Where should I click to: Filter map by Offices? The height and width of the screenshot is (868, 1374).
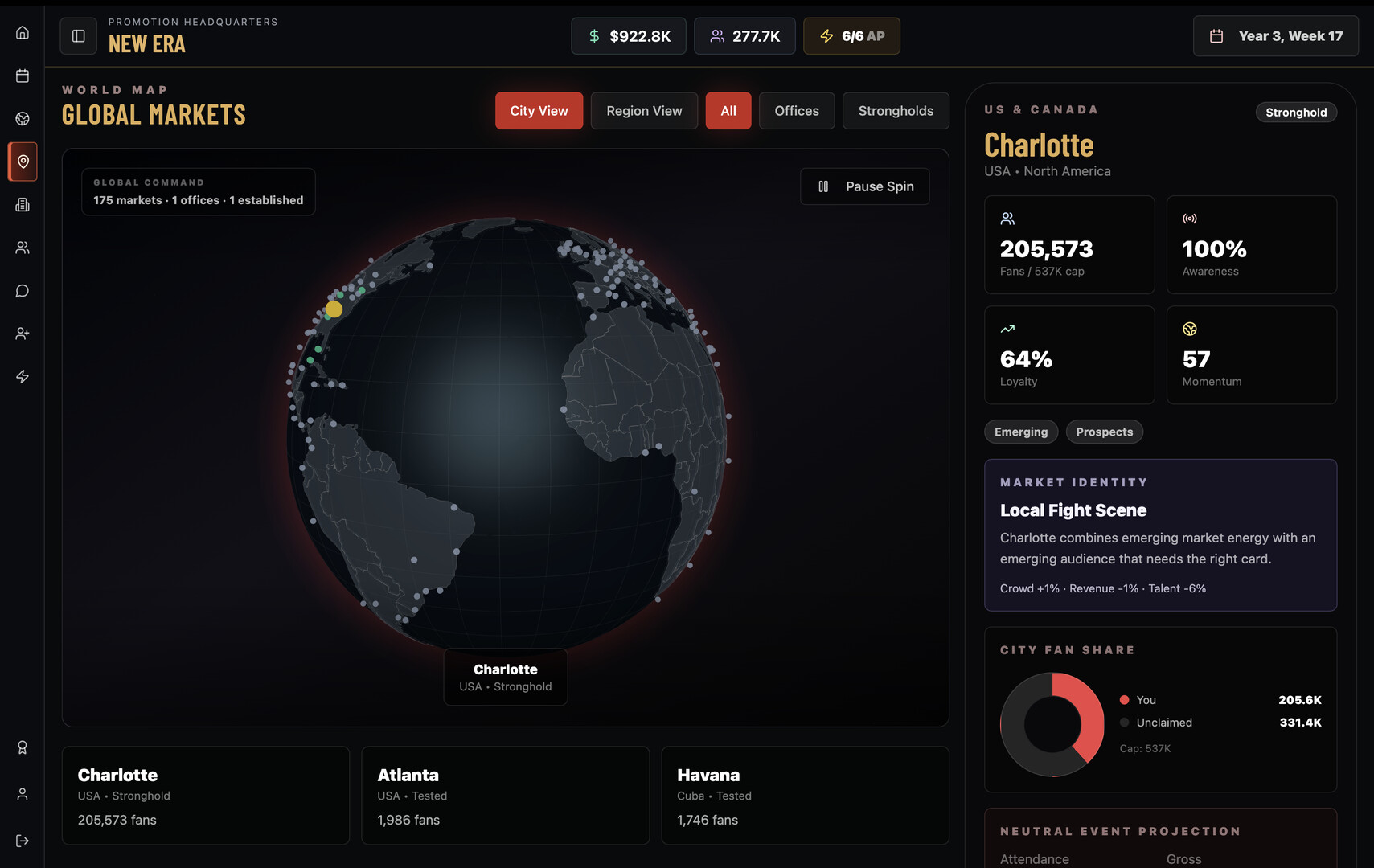point(797,111)
